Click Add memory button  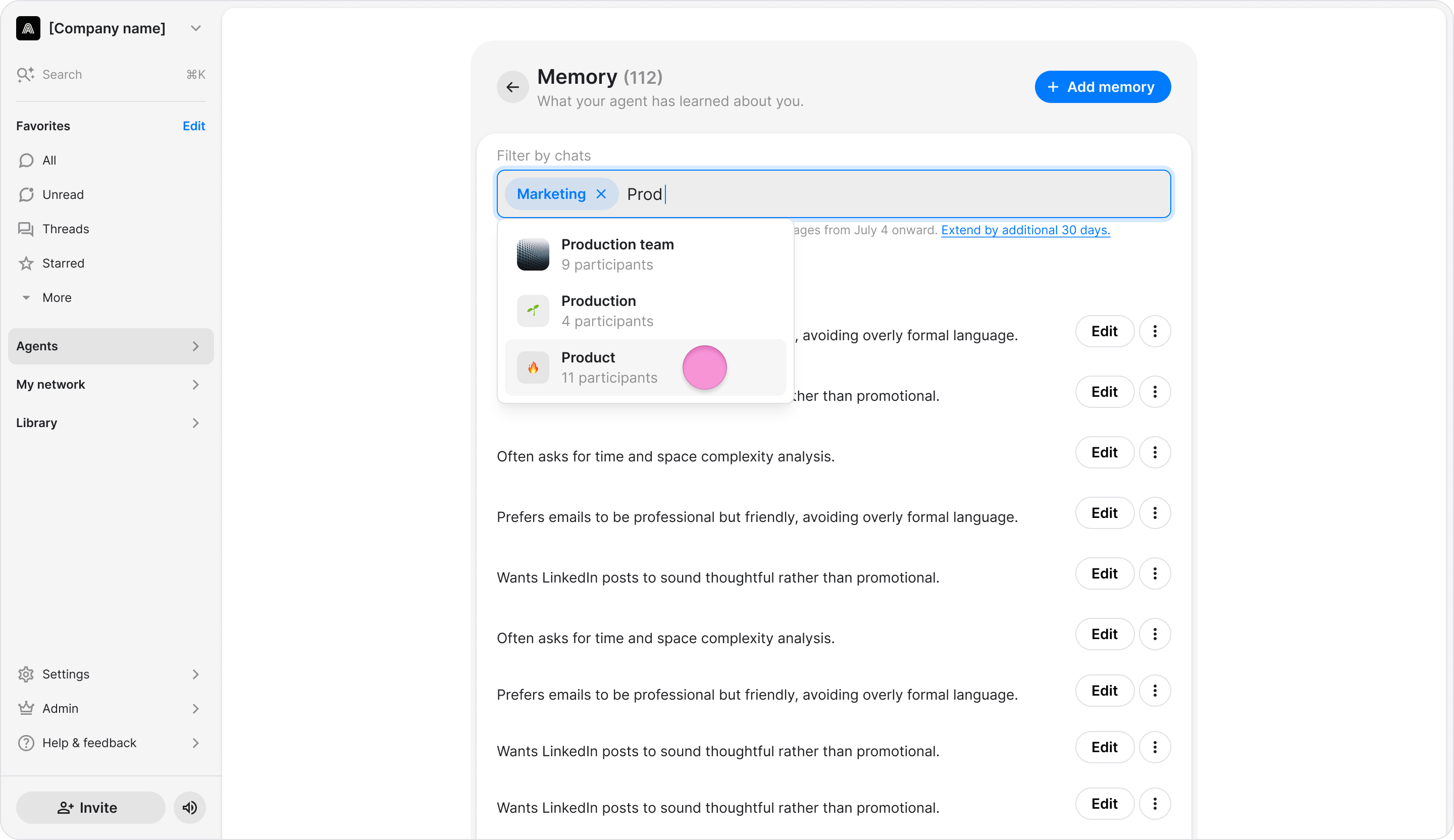tap(1103, 87)
